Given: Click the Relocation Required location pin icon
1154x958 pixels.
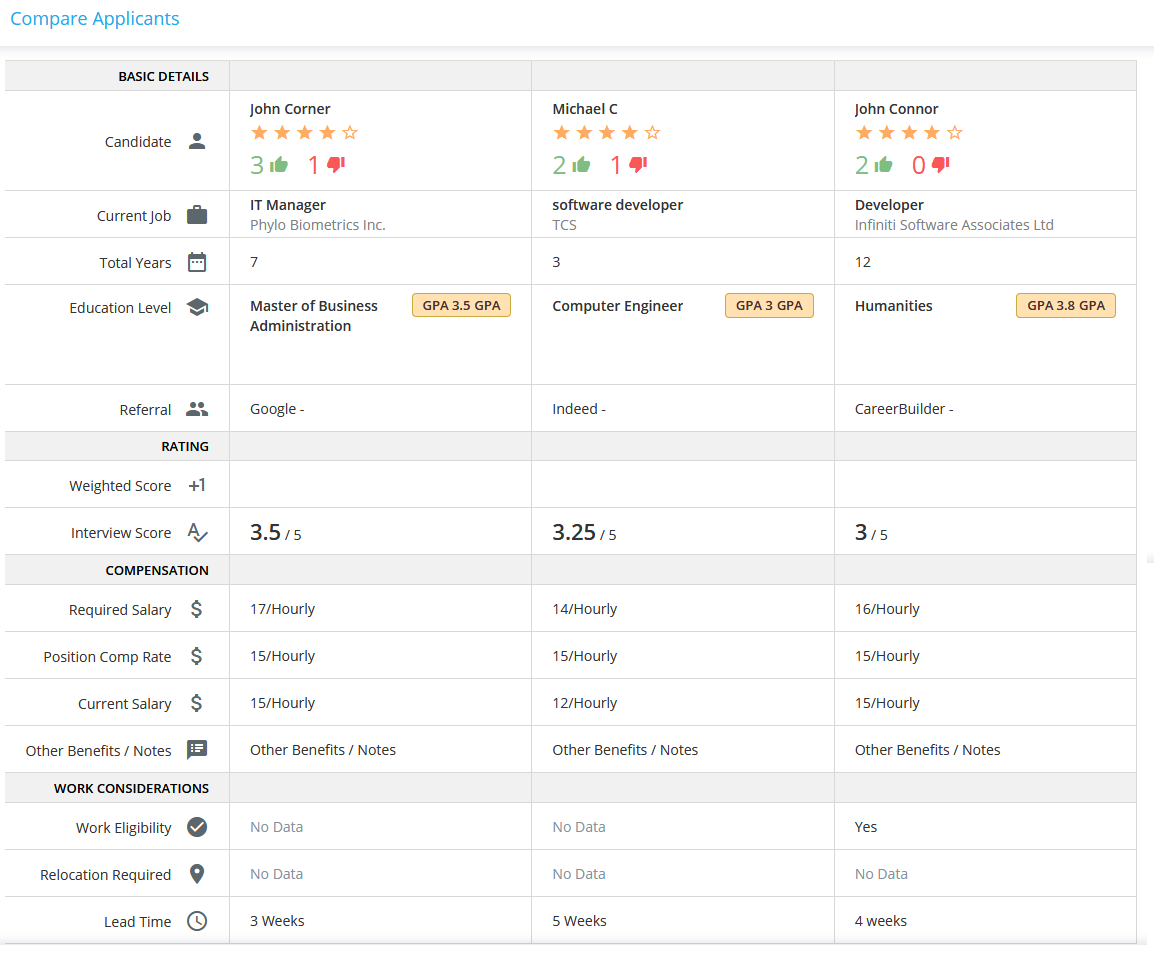Looking at the screenshot, I should [x=197, y=874].
